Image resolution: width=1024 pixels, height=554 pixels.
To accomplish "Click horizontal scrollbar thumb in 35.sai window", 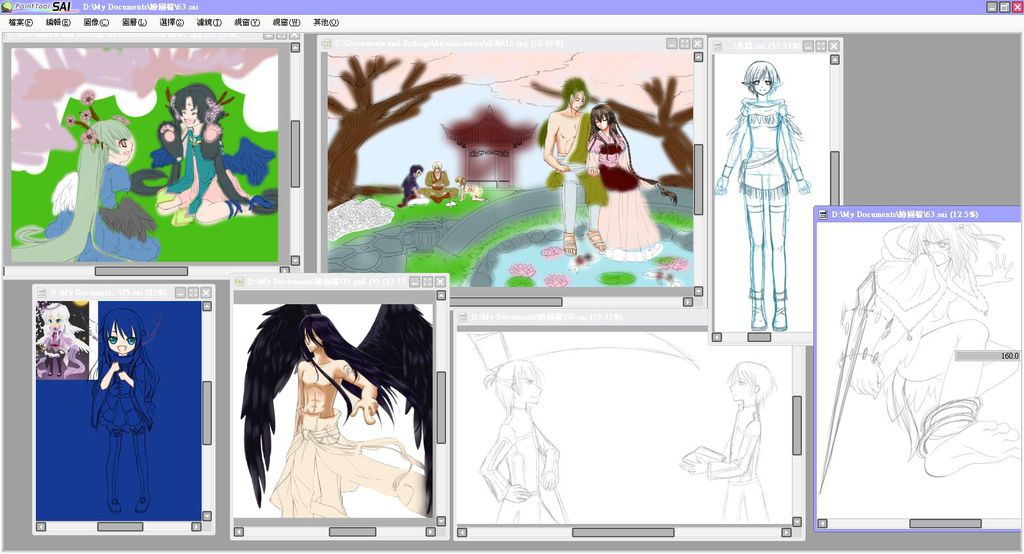I will pos(120,527).
